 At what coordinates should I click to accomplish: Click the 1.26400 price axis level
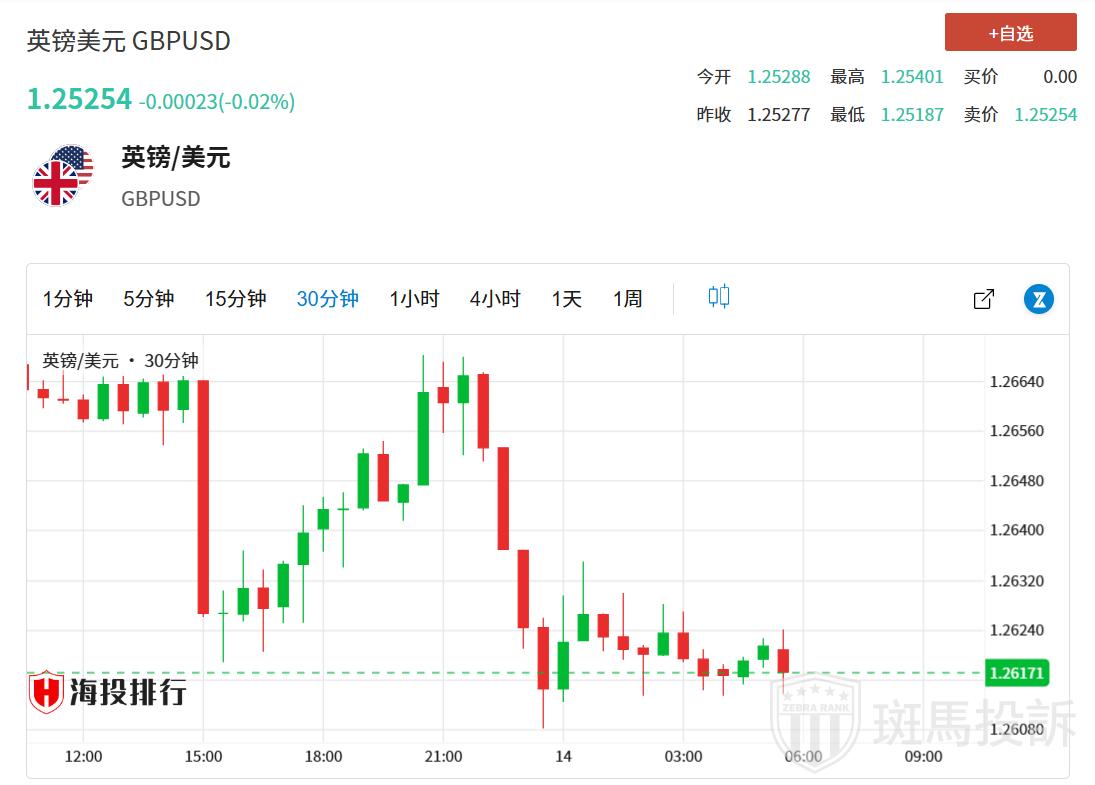[1016, 531]
